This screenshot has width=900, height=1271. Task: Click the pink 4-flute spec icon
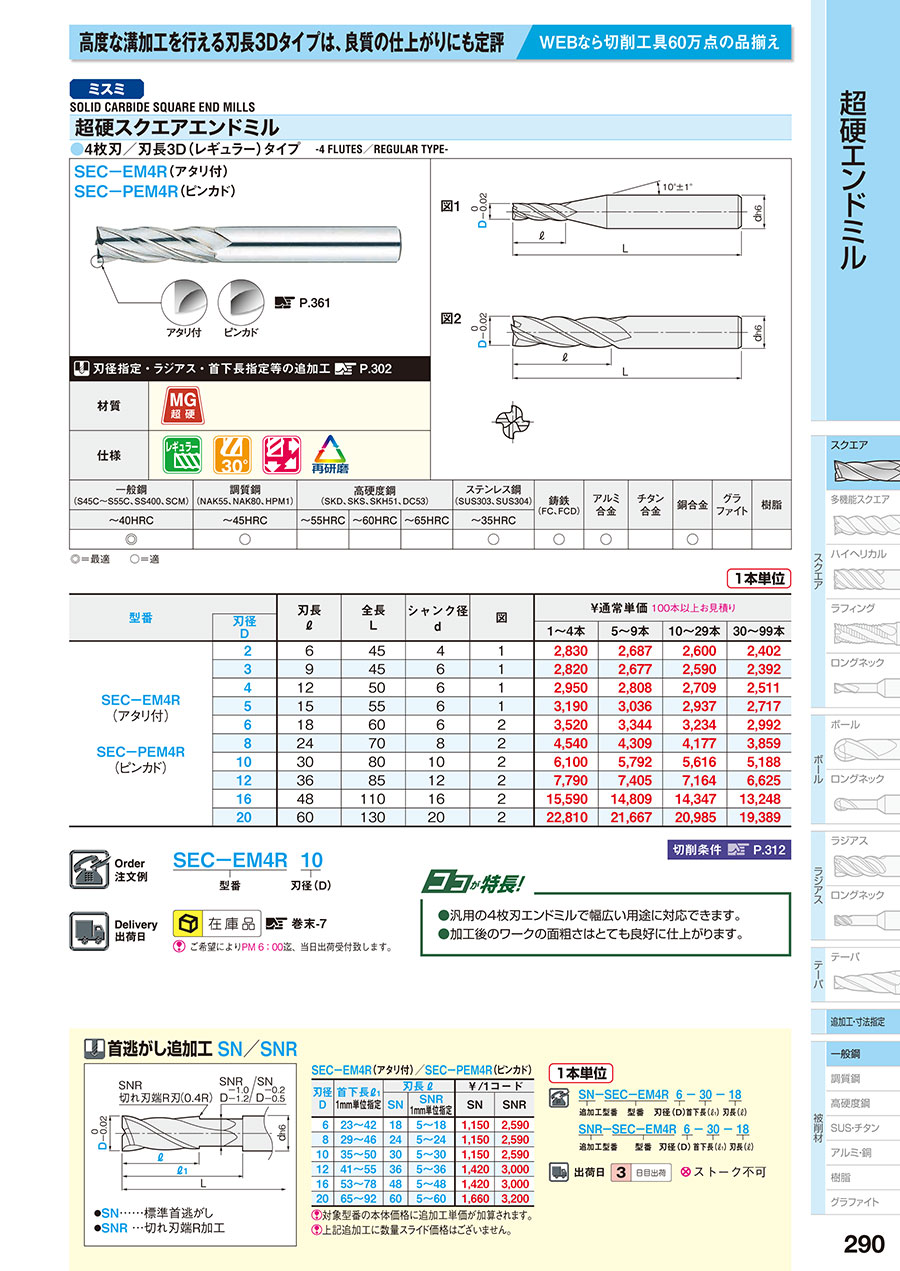click(x=281, y=454)
